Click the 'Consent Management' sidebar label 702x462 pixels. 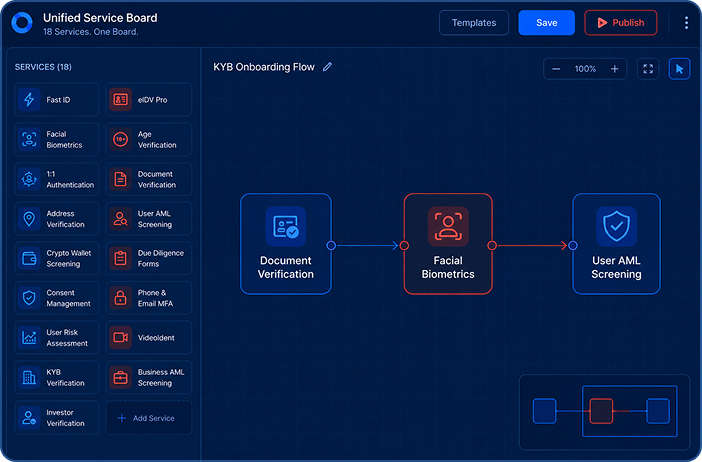[x=68, y=298]
